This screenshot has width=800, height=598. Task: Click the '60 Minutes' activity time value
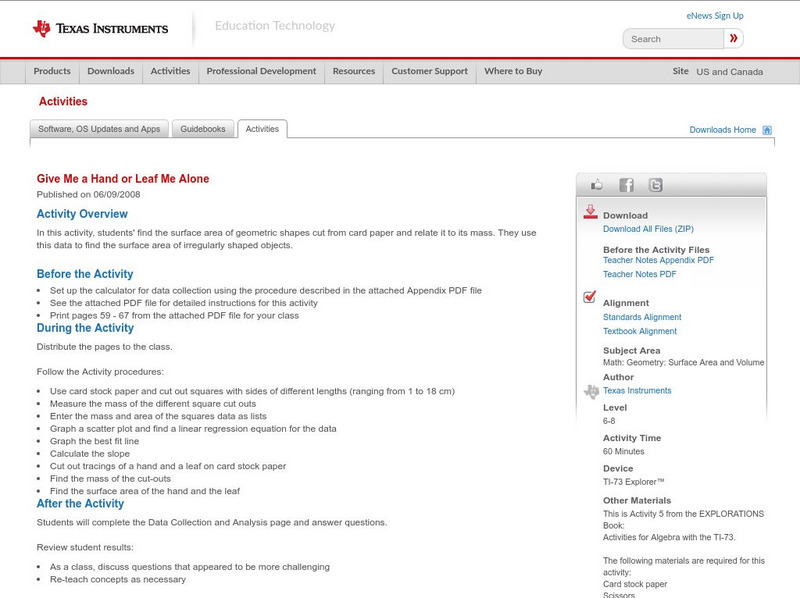click(623, 452)
